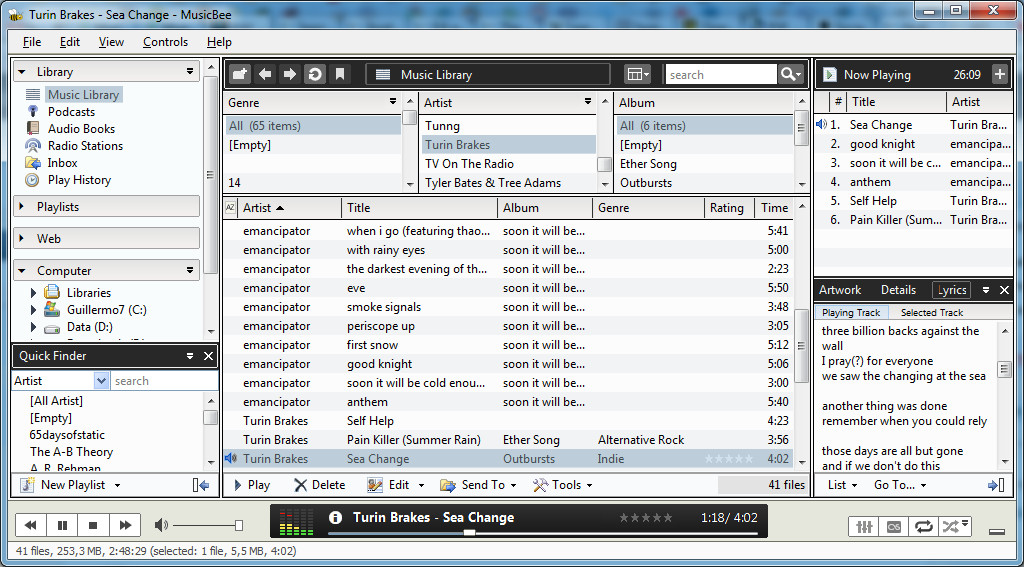Open the Quick Finder Artist dropdown

[x=101, y=381]
